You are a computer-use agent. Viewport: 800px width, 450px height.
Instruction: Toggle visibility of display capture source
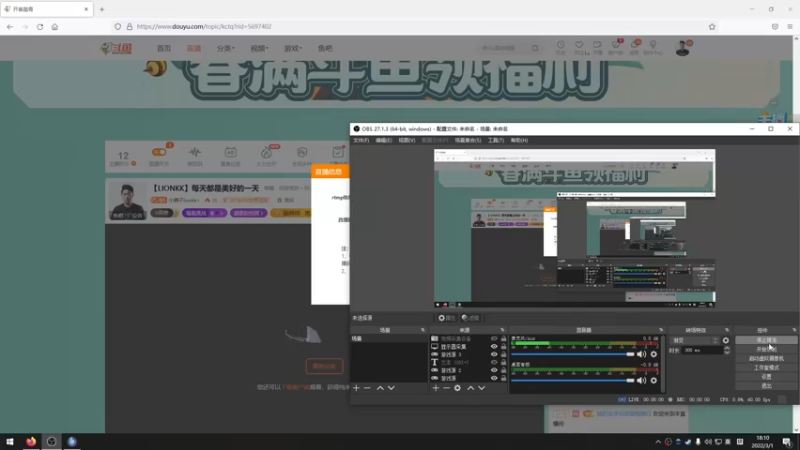pyautogui.click(x=494, y=346)
